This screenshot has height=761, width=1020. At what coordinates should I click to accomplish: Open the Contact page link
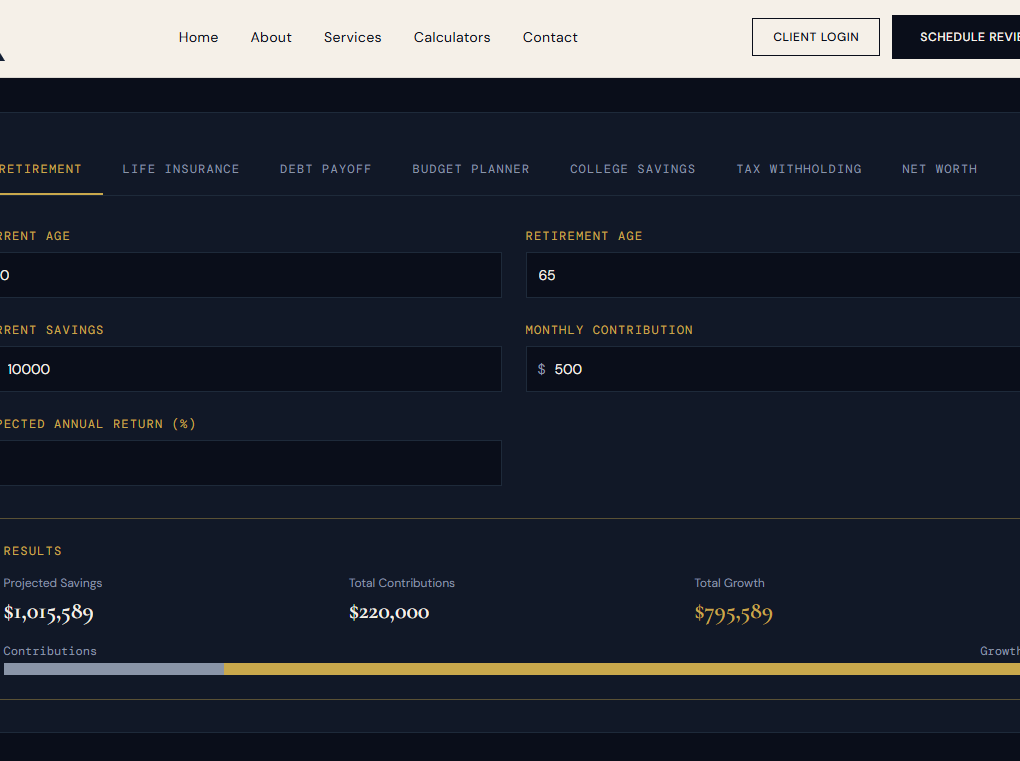[550, 37]
